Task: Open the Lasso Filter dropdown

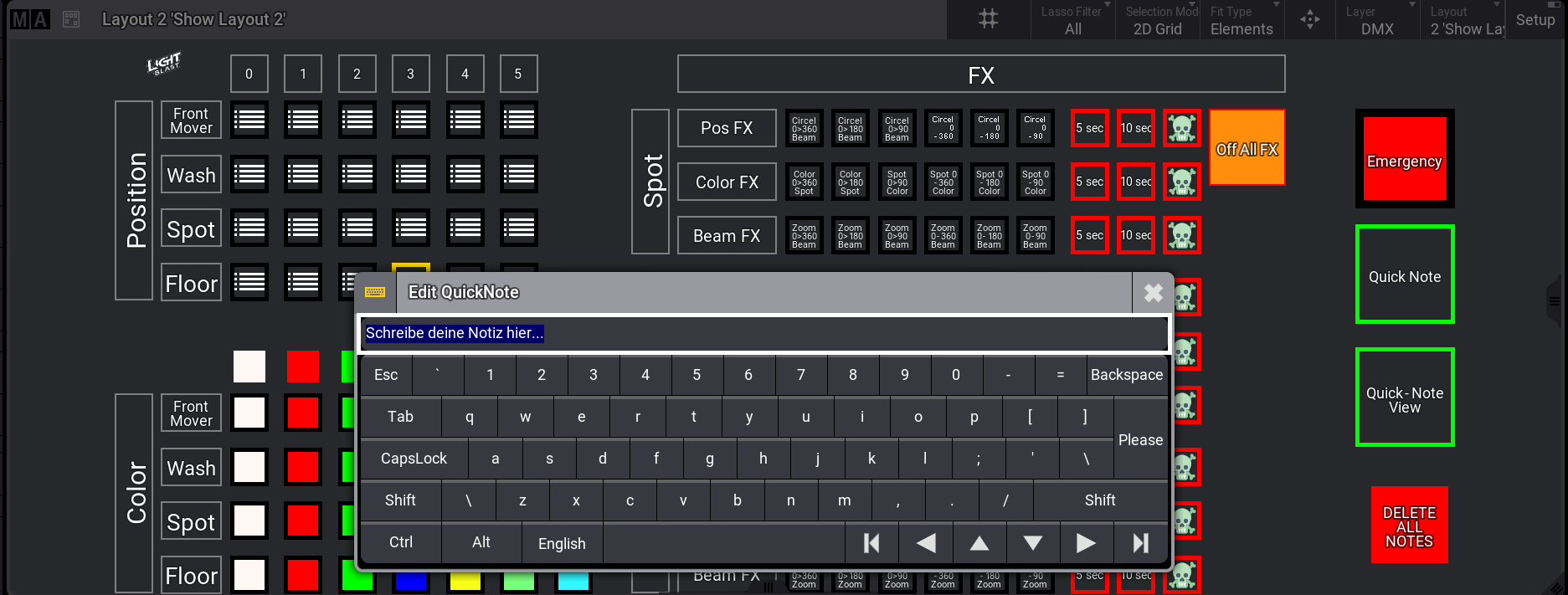Action: [x=1073, y=20]
